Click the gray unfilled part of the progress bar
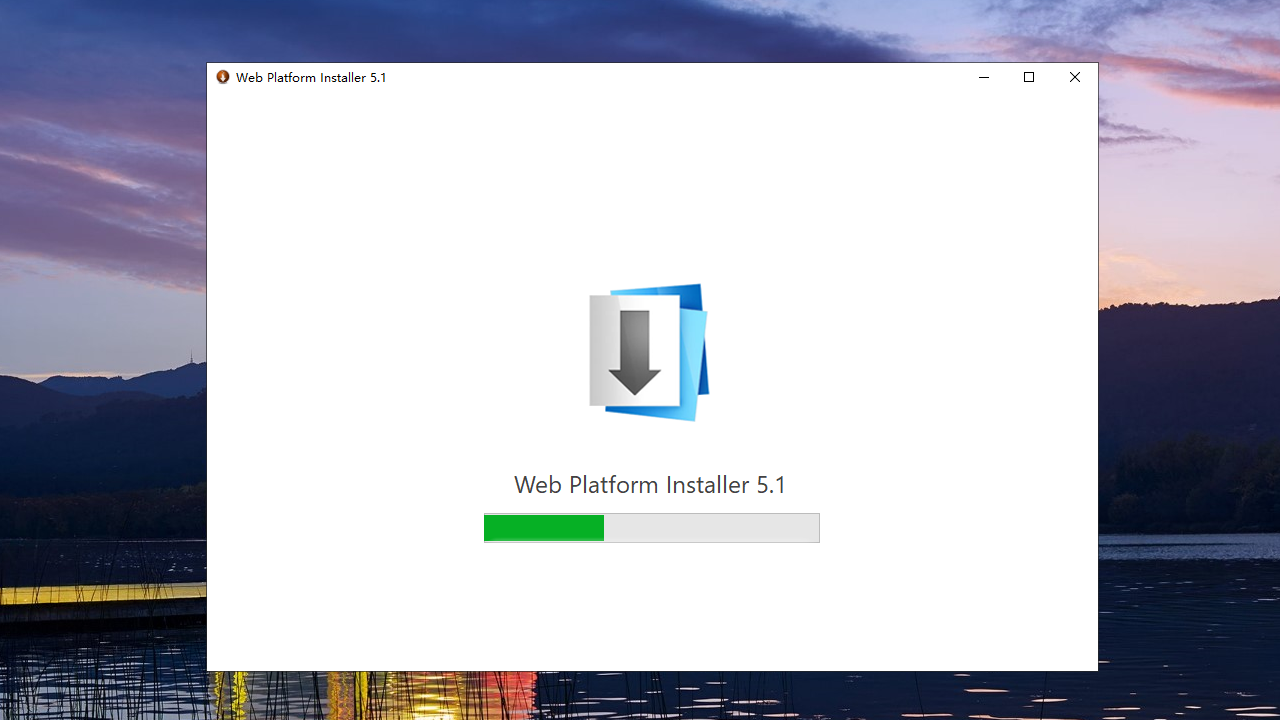1280x720 pixels. coord(711,528)
